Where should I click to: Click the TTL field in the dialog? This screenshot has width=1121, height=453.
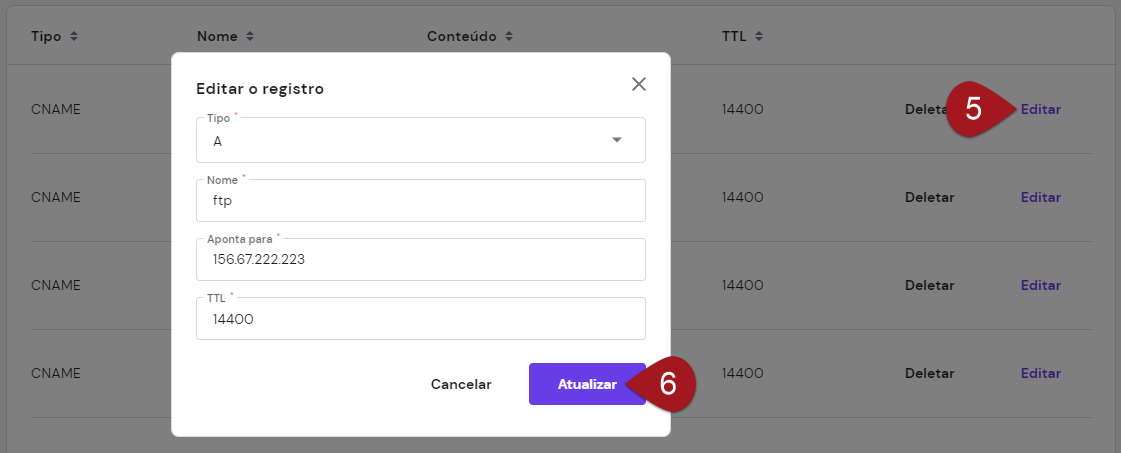pos(420,319)
